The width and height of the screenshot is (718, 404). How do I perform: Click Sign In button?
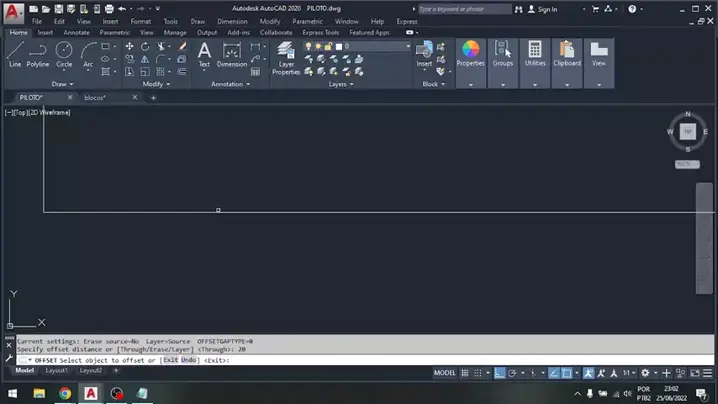coord(546,9)
